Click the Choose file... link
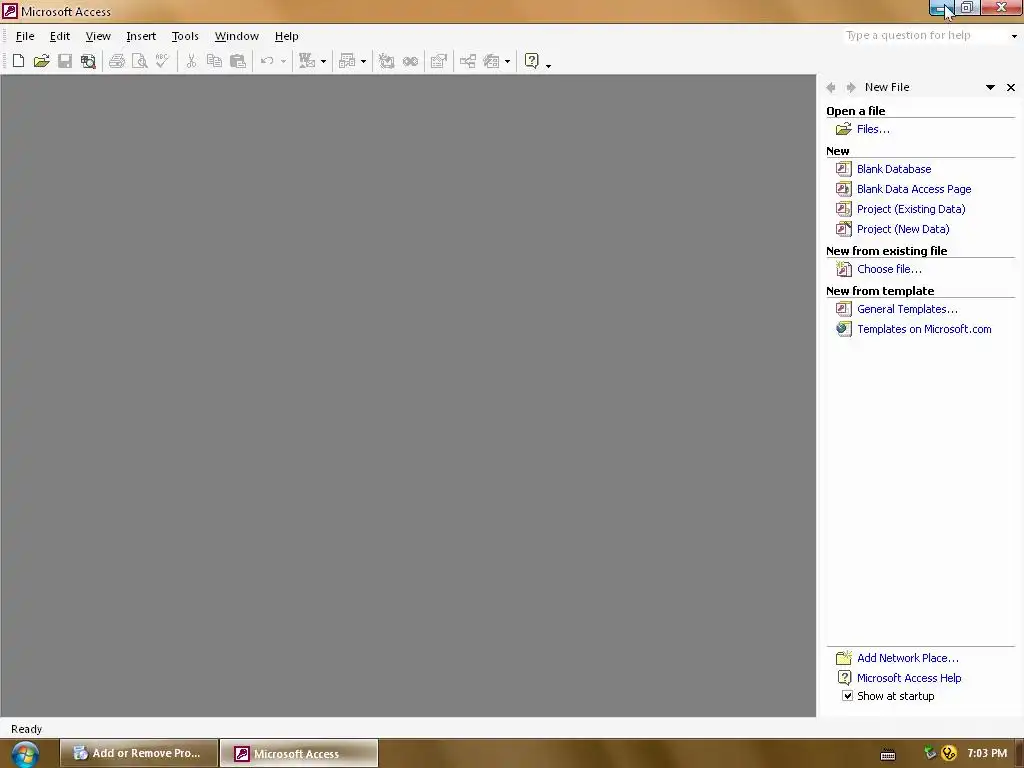Image resolution: width=1024 pixels, height=768 pixels. [889, 269]
